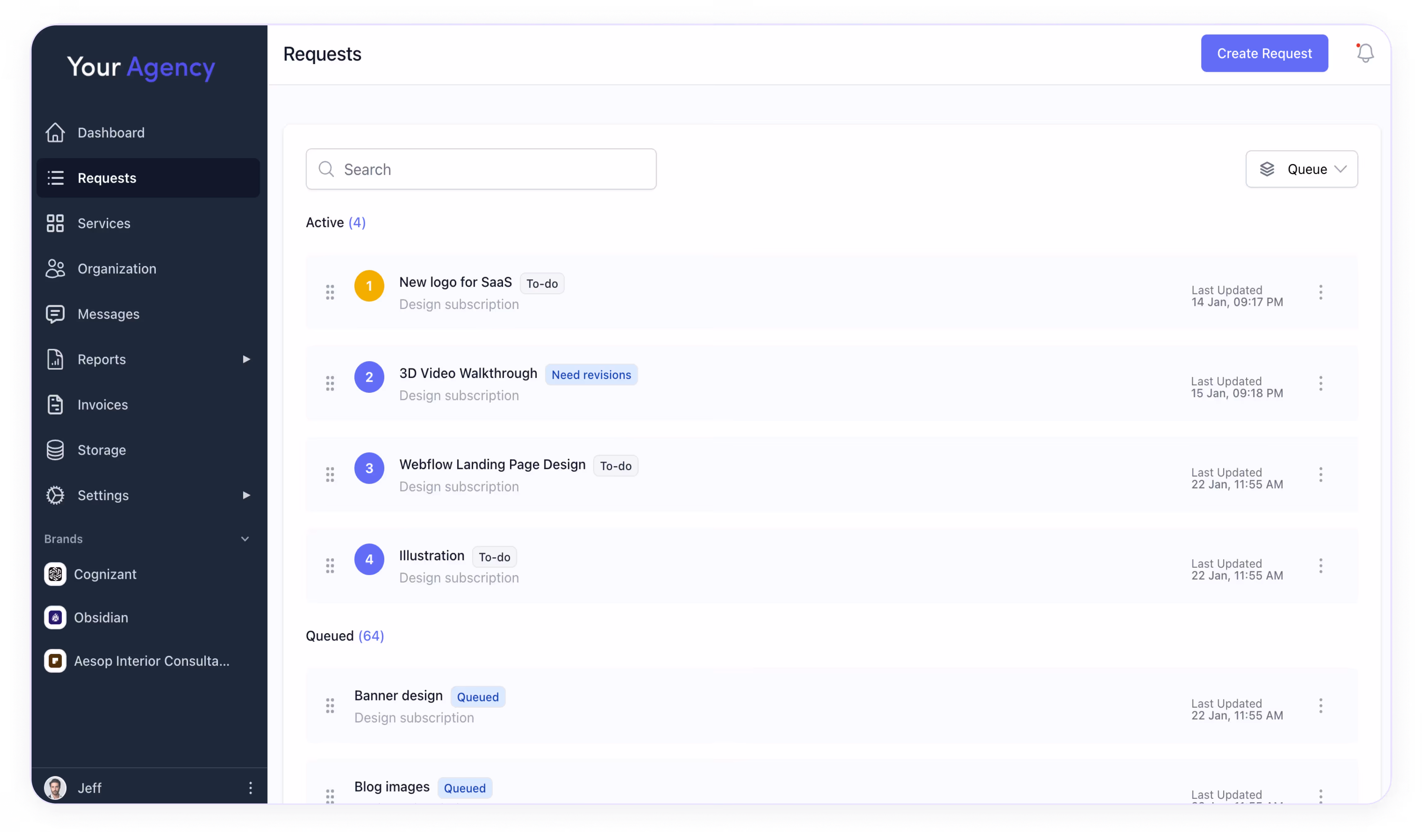Click the Reports document icon
This screenshot has height=840, width=1422.
(x=55, y=359)
